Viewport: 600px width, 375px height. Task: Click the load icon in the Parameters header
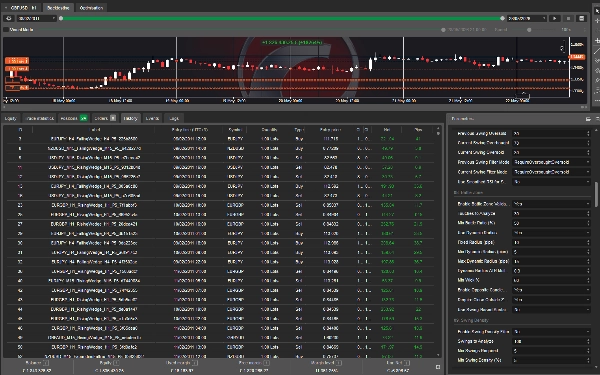[x=588, y=119]
